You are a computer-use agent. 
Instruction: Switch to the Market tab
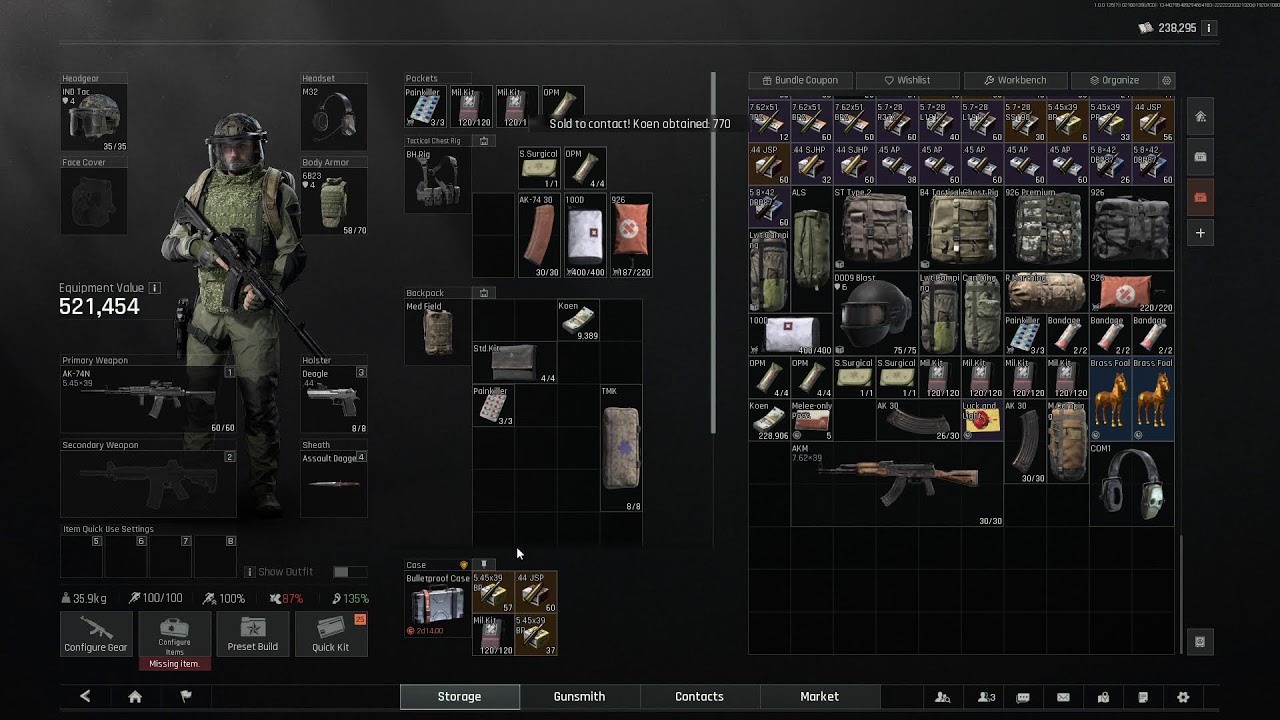pyautogui.click(x=819, y=696)
